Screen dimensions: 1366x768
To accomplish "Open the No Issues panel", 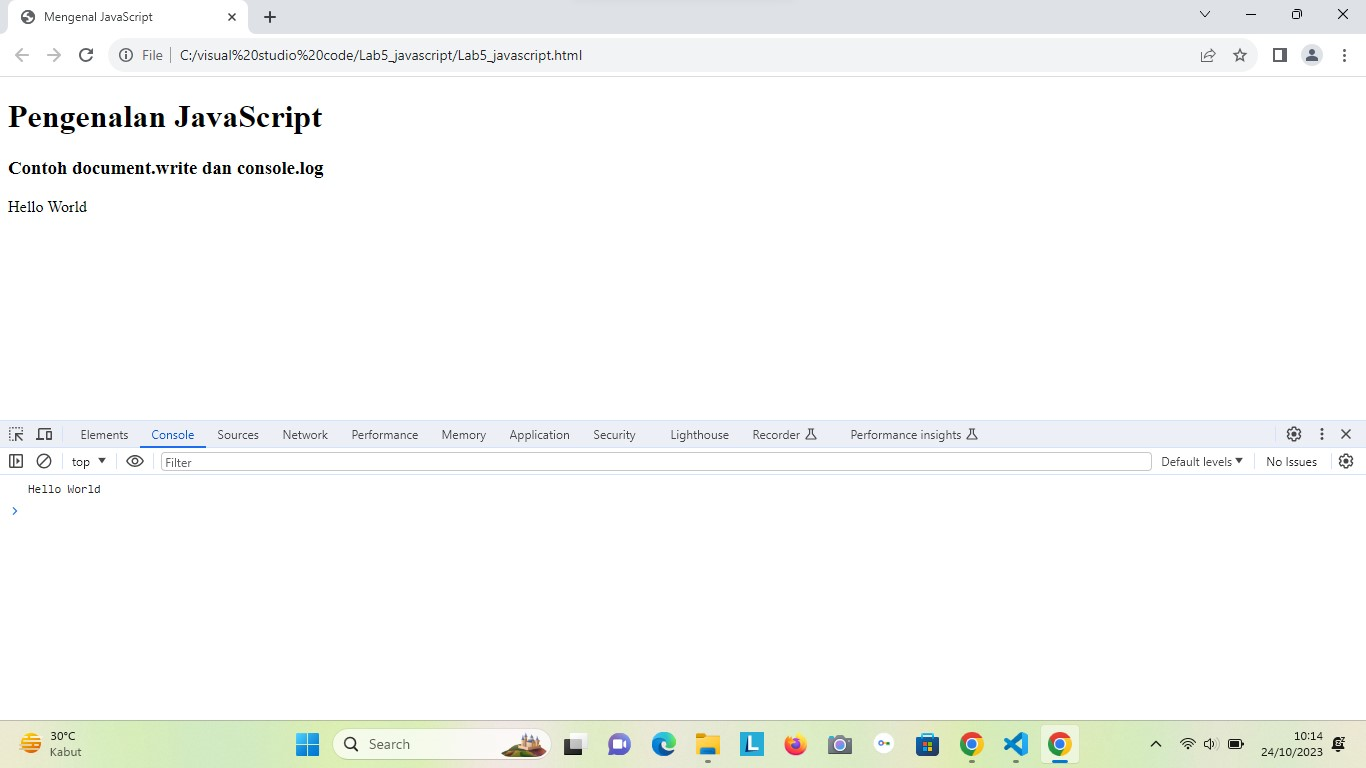I will (1290, 461).
